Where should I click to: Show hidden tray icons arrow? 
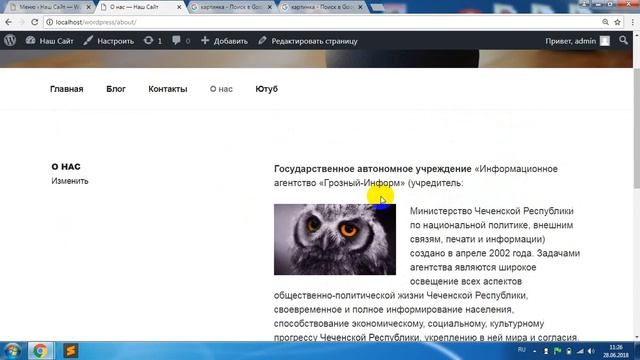coord(534,351)
